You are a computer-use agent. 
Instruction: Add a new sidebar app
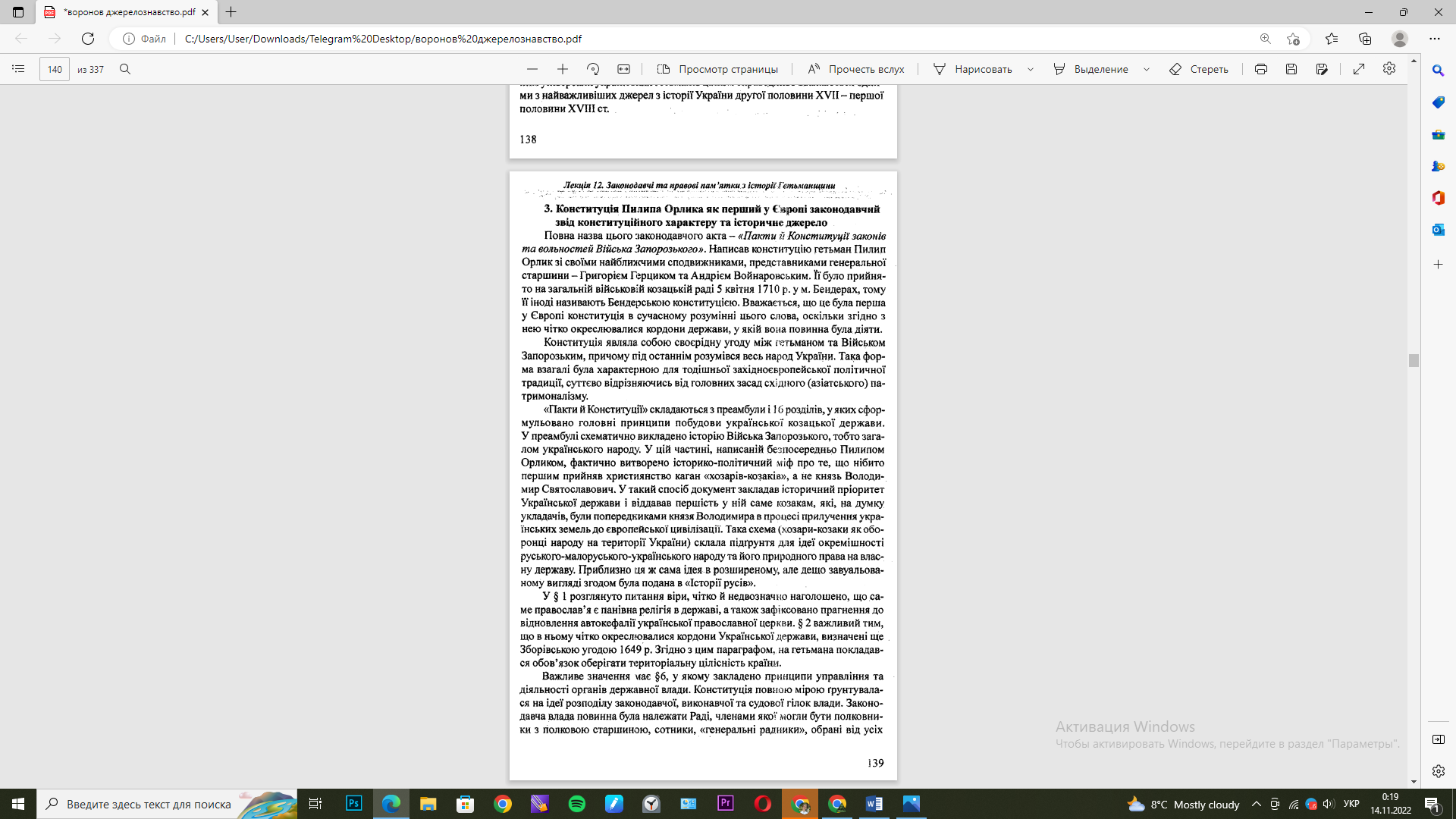tap(1438, 265)
